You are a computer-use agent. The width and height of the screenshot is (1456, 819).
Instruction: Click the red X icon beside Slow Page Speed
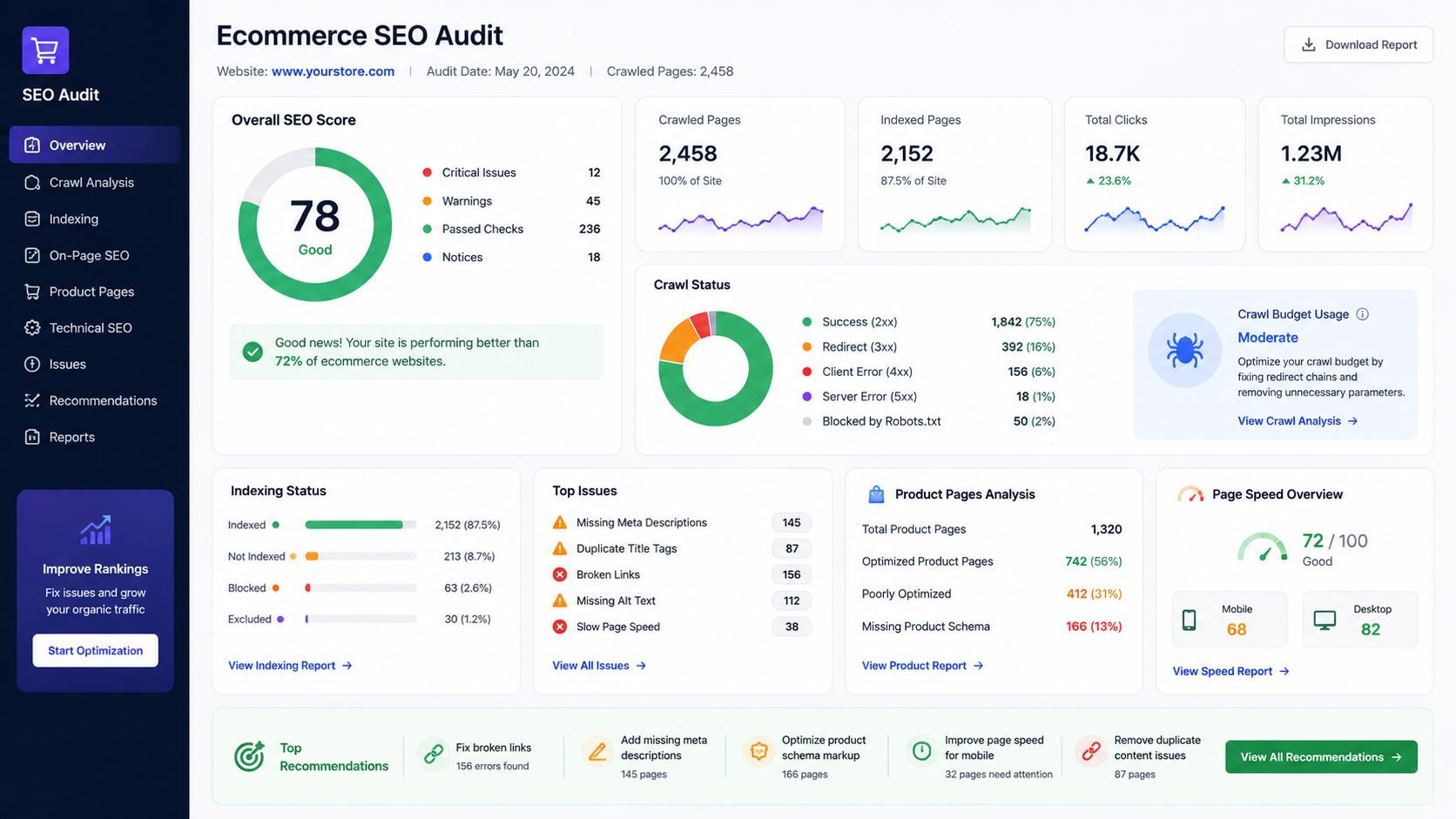pyautogui.click(x=560, y=627)
